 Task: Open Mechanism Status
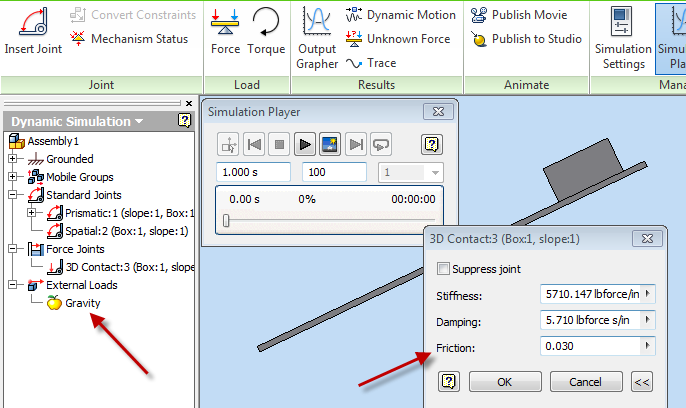130,39
